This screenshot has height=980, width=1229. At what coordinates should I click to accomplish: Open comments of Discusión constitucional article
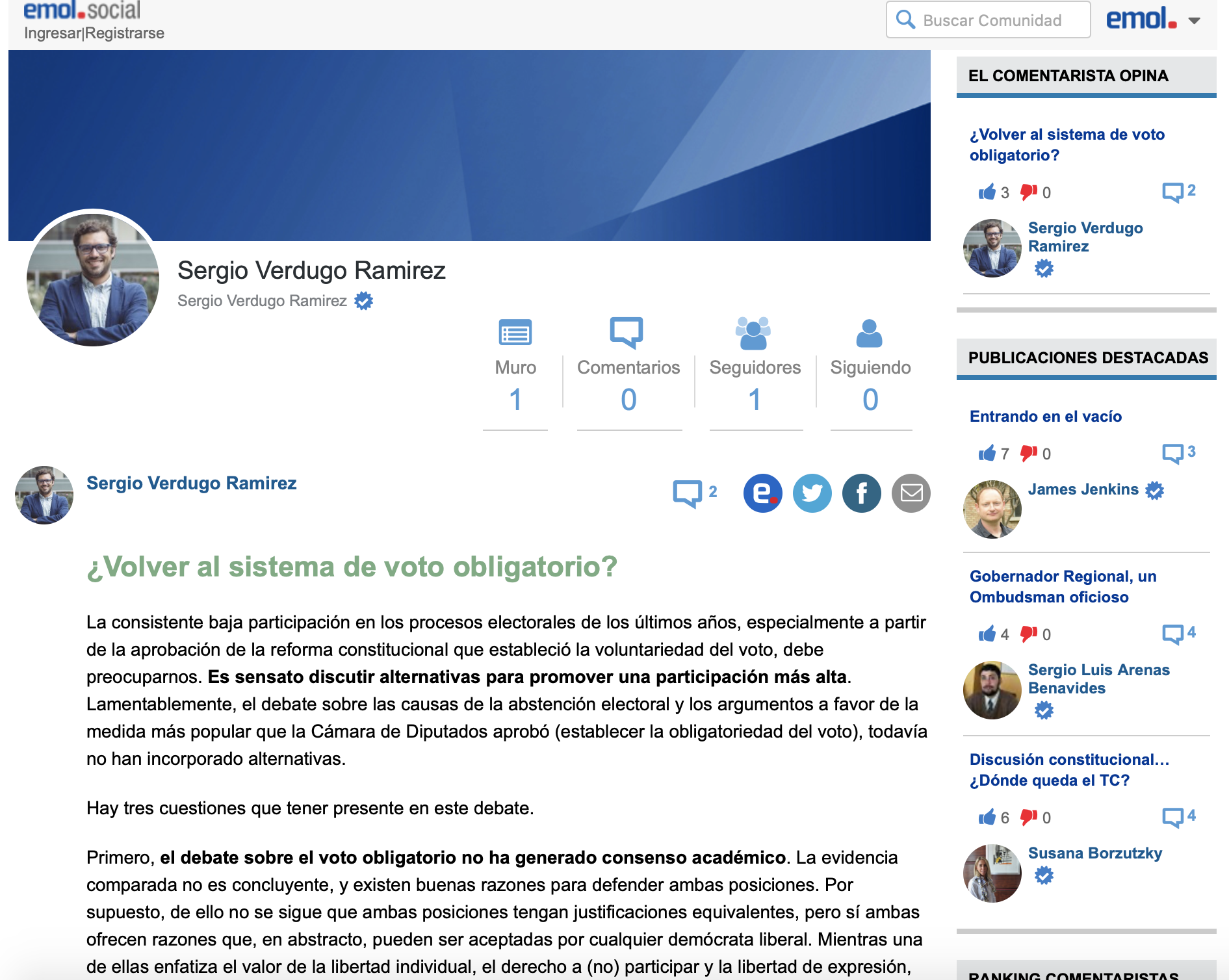coord(1173,817)
